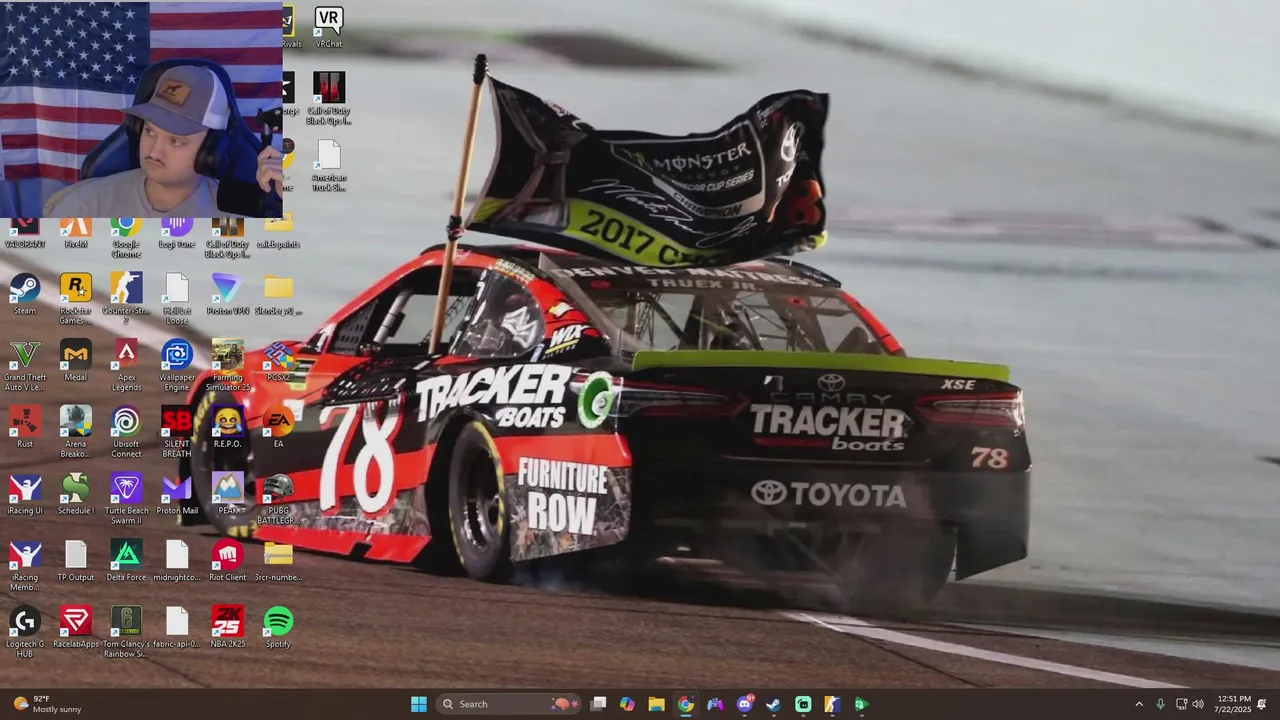Viewport: 1280px width, 720px height.
Task: Click the microphone tray icon
Action: point(1160,704)
